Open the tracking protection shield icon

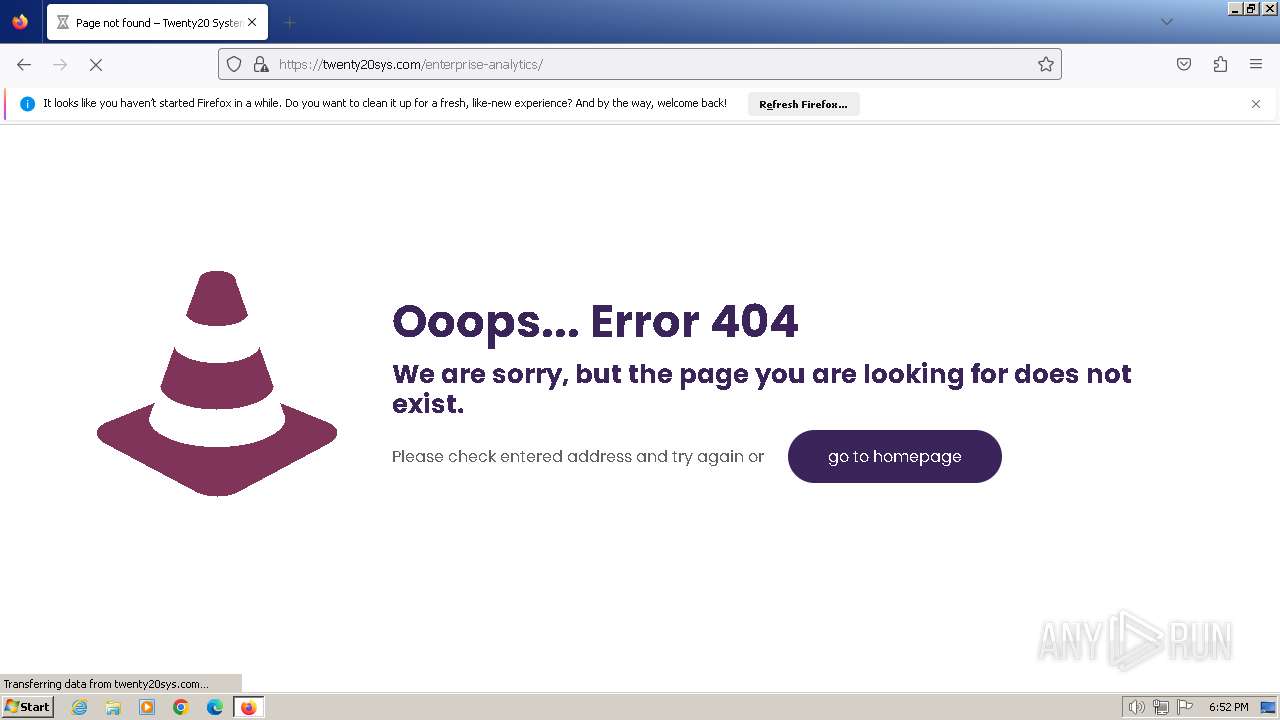234,64
